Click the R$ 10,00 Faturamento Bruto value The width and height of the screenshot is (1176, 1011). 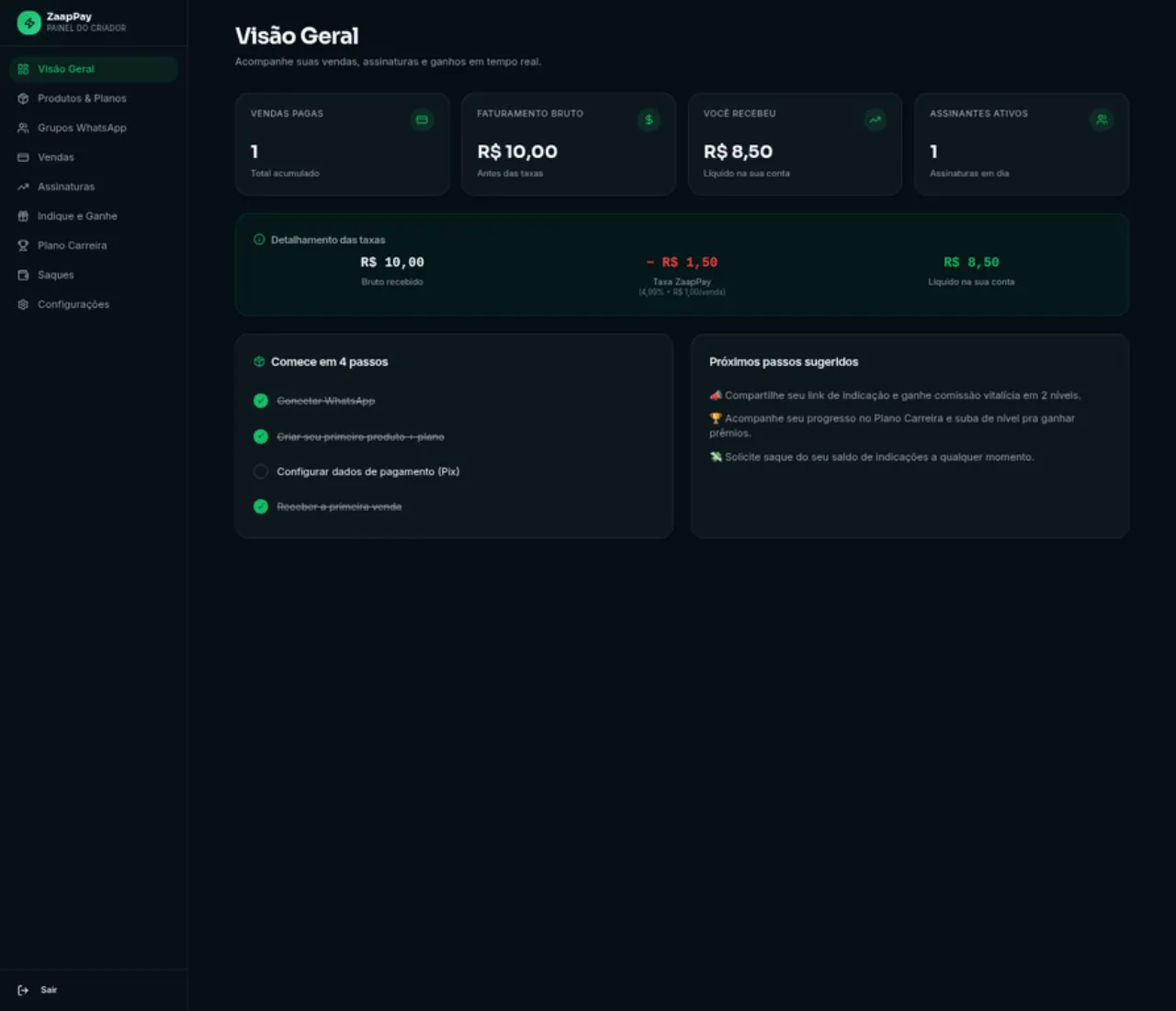(517, 152)
